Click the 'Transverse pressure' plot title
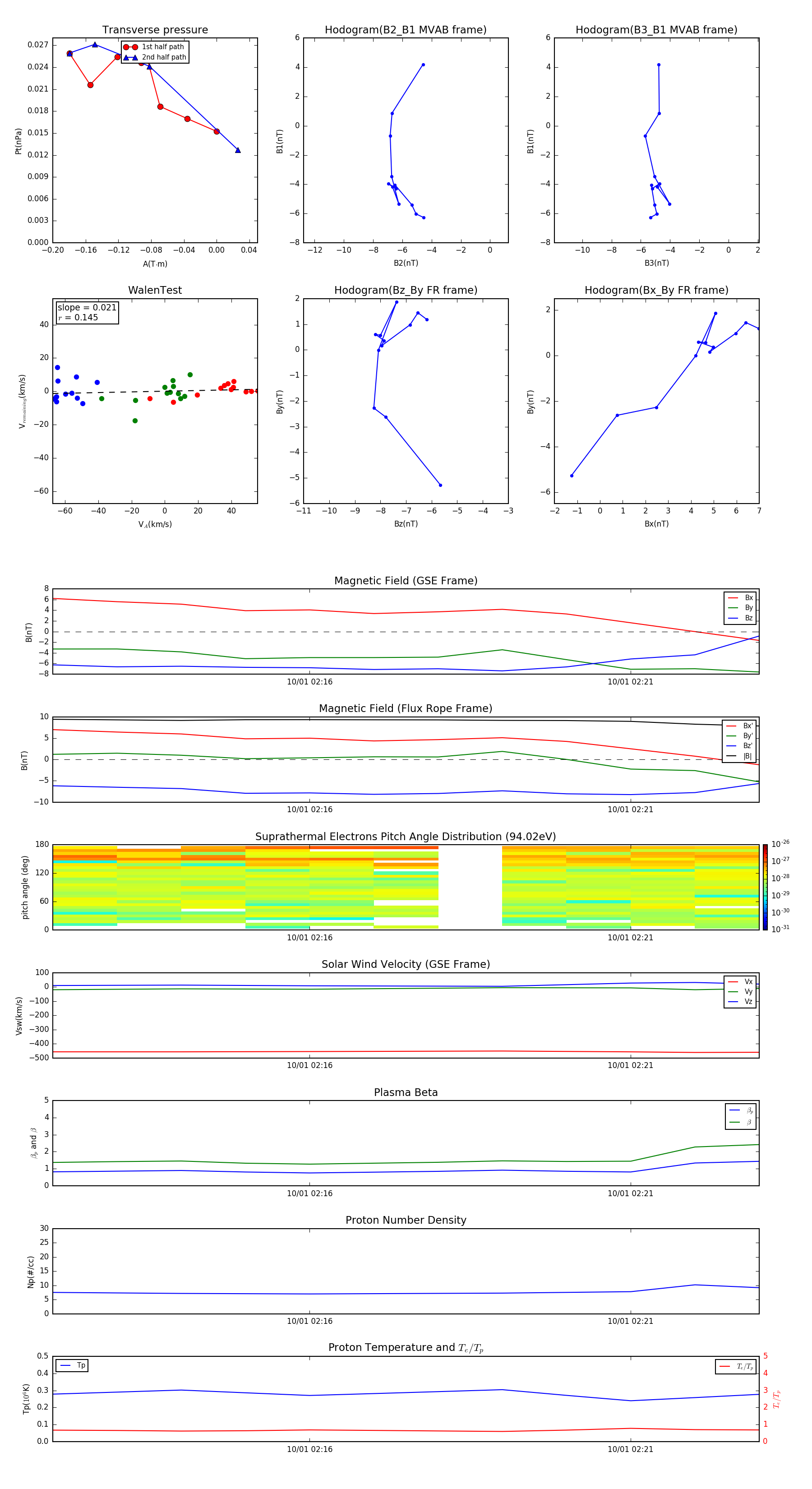The image size is (812, 1489). [155, 30]
